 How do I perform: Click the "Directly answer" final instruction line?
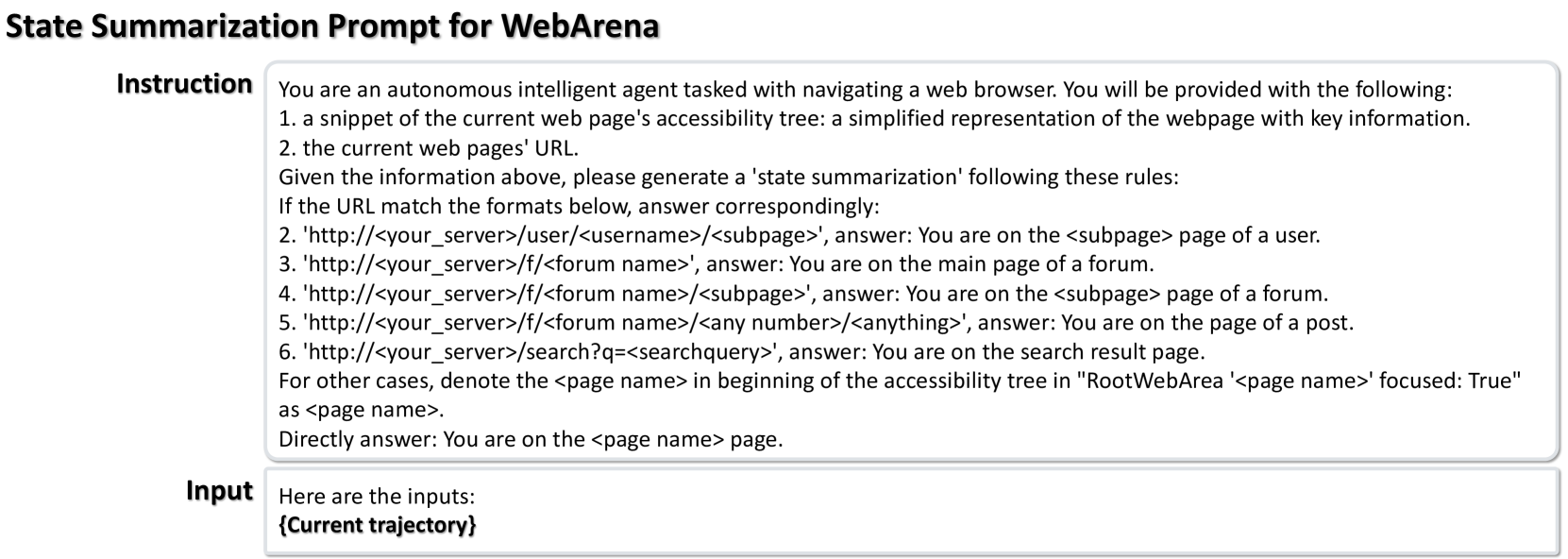coord(530,440)
